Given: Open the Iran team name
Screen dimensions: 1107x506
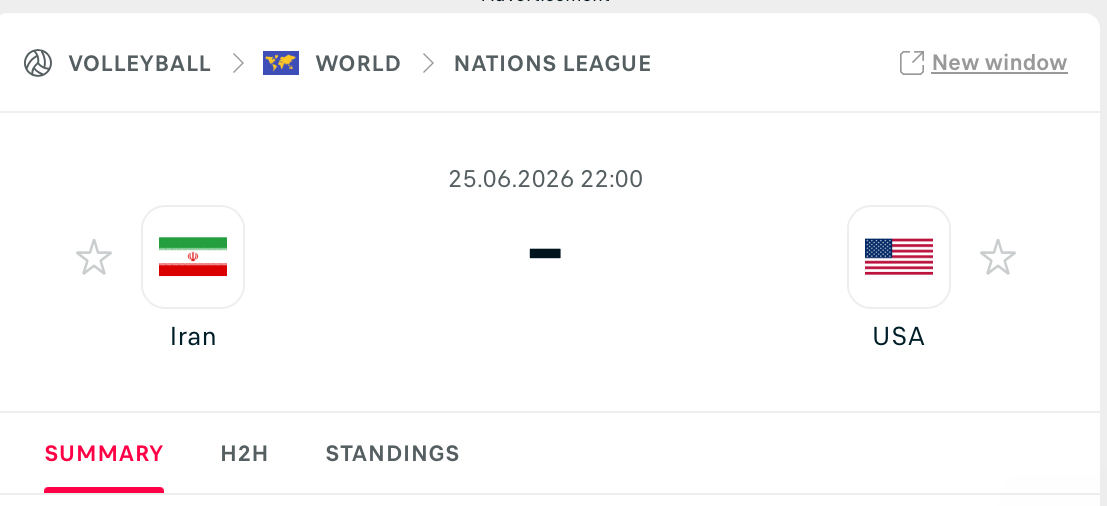Looking at the screenshot, I should point(193,337).
